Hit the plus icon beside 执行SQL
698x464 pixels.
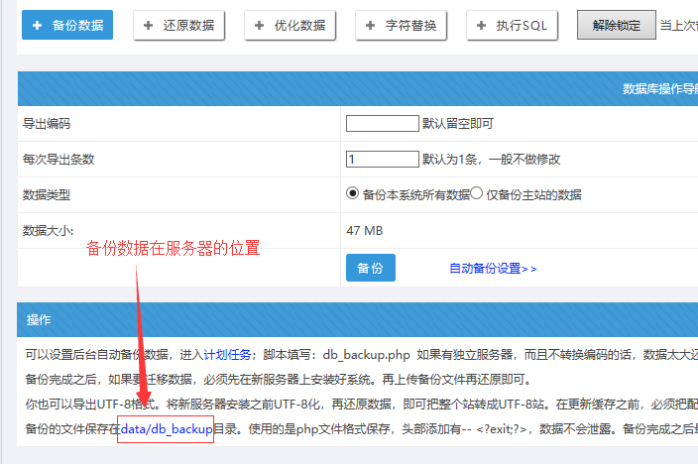pos(483,25)
